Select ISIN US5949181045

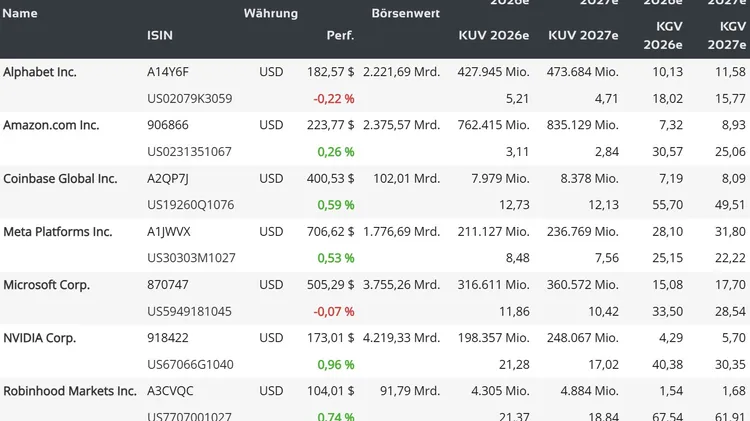tap(189, 311)
